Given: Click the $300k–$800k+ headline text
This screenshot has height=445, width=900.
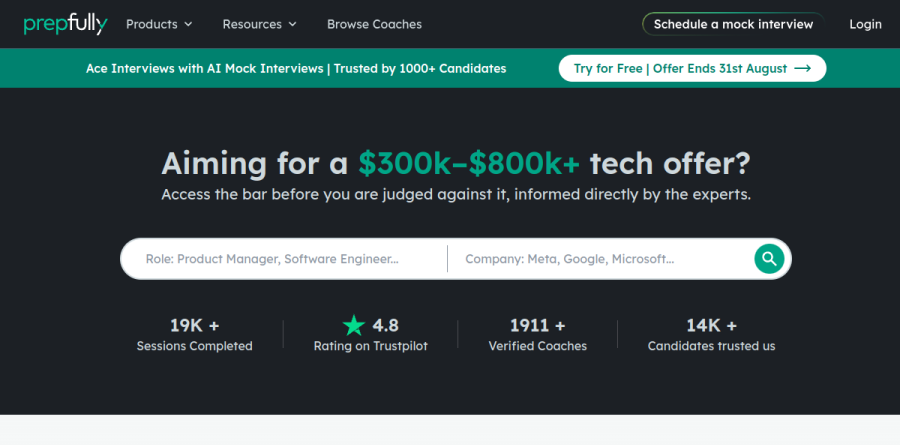Looking at the screenshot, I should pyautogui.click(x=469, y=164).
